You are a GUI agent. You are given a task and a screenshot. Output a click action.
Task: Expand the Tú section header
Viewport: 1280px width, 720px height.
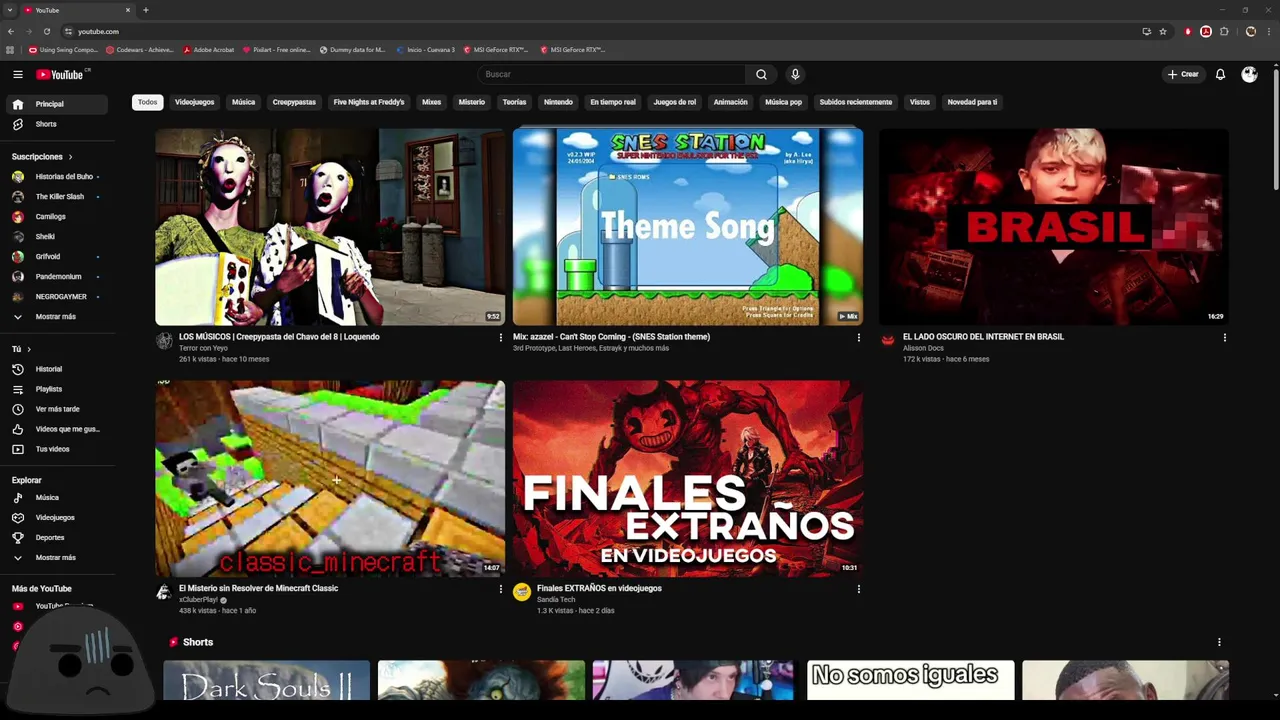coord(21,349)
